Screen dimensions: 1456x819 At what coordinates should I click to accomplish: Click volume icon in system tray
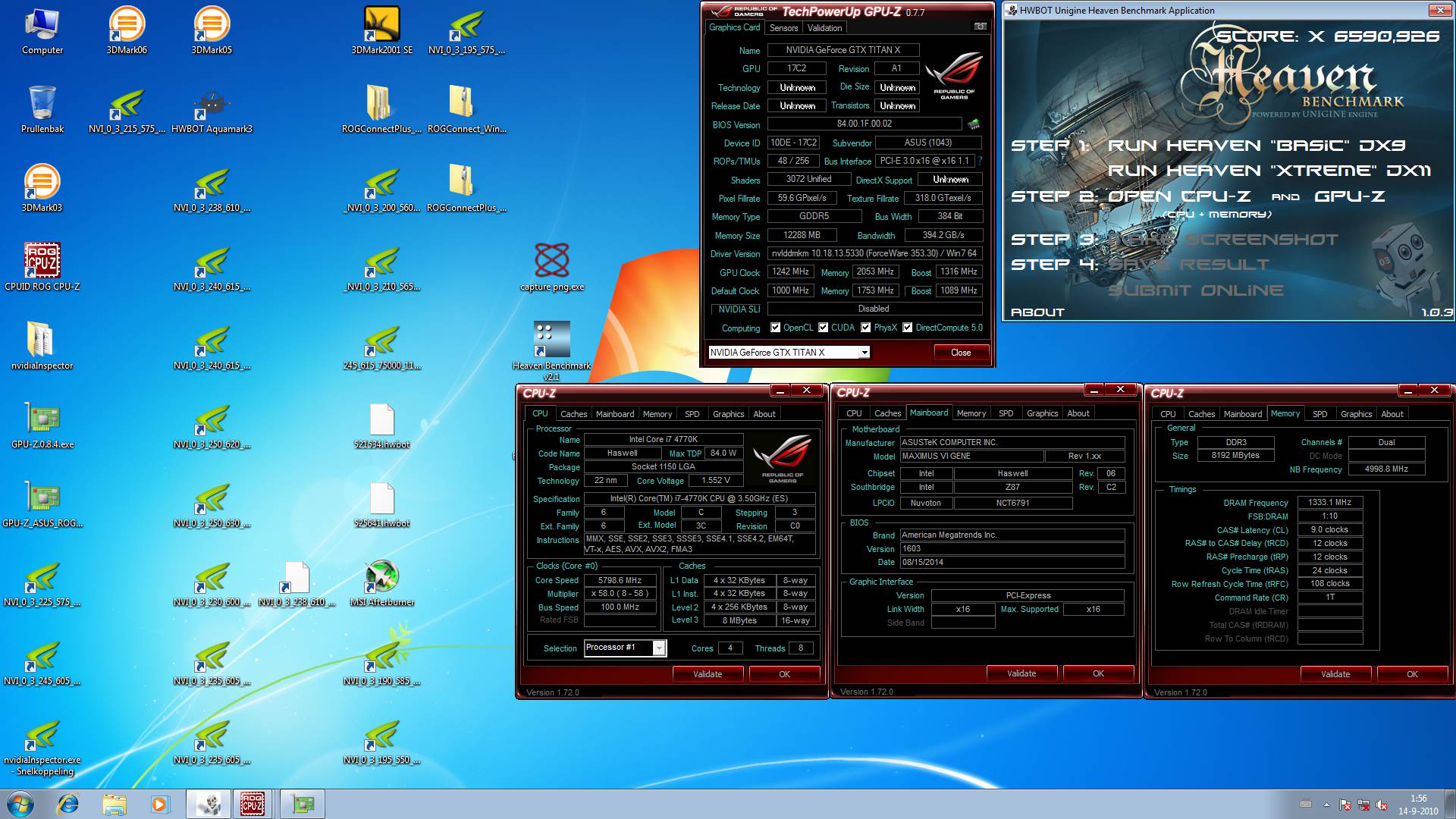click(x=1382, y=805)
